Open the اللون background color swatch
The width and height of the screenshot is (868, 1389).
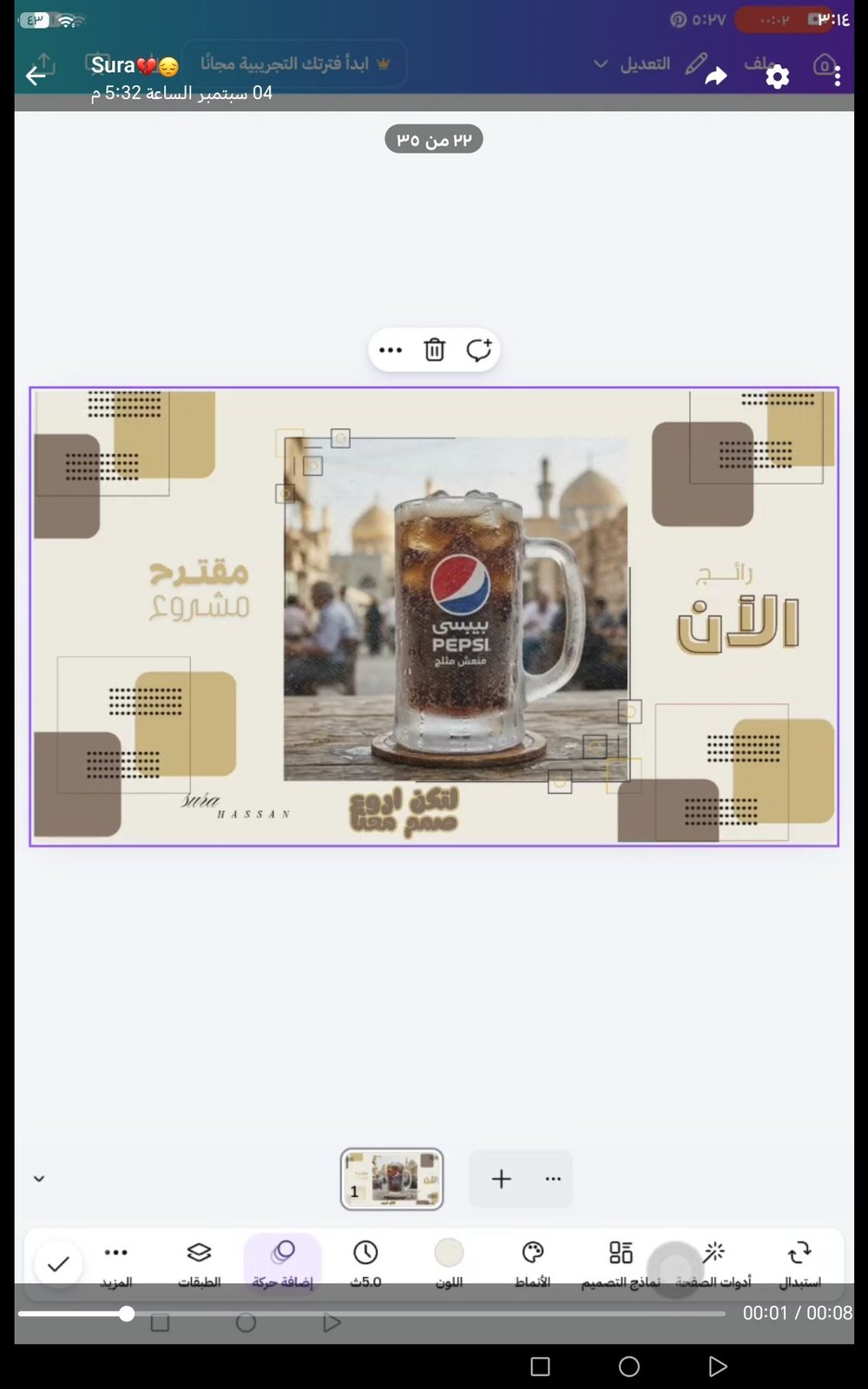[449, 1264]
